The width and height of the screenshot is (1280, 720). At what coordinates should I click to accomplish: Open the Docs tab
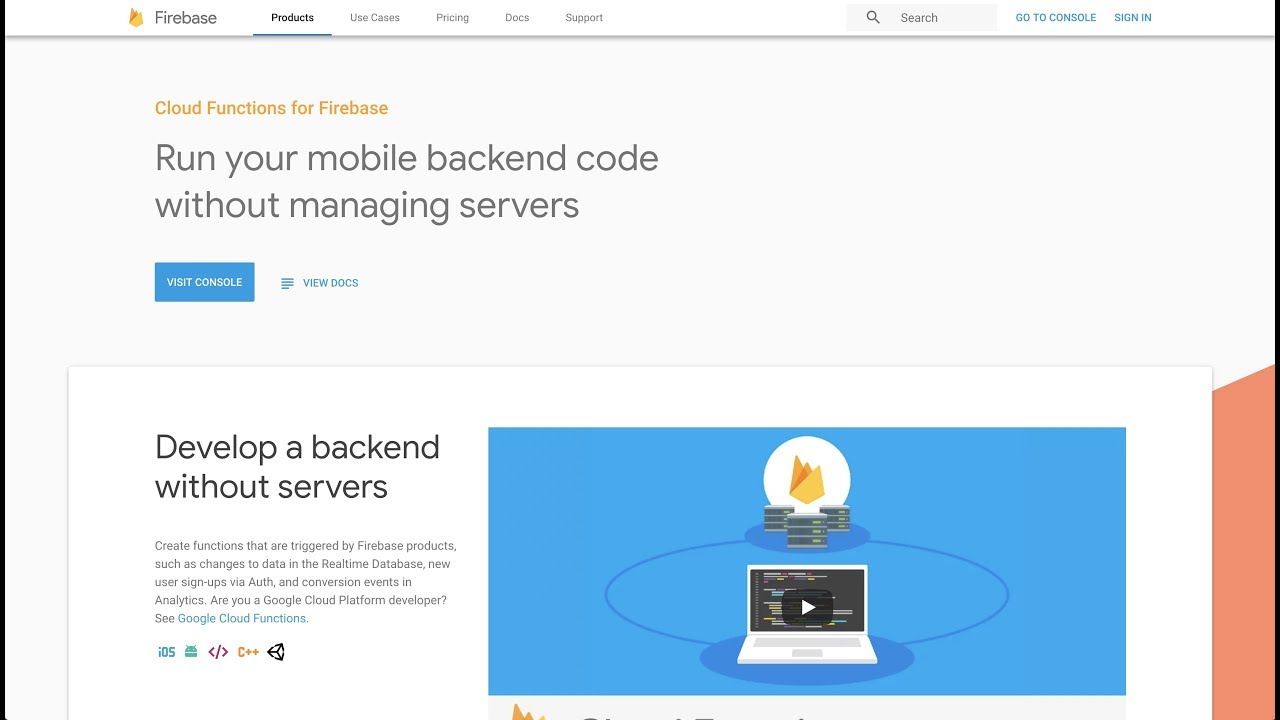(517, 18)
